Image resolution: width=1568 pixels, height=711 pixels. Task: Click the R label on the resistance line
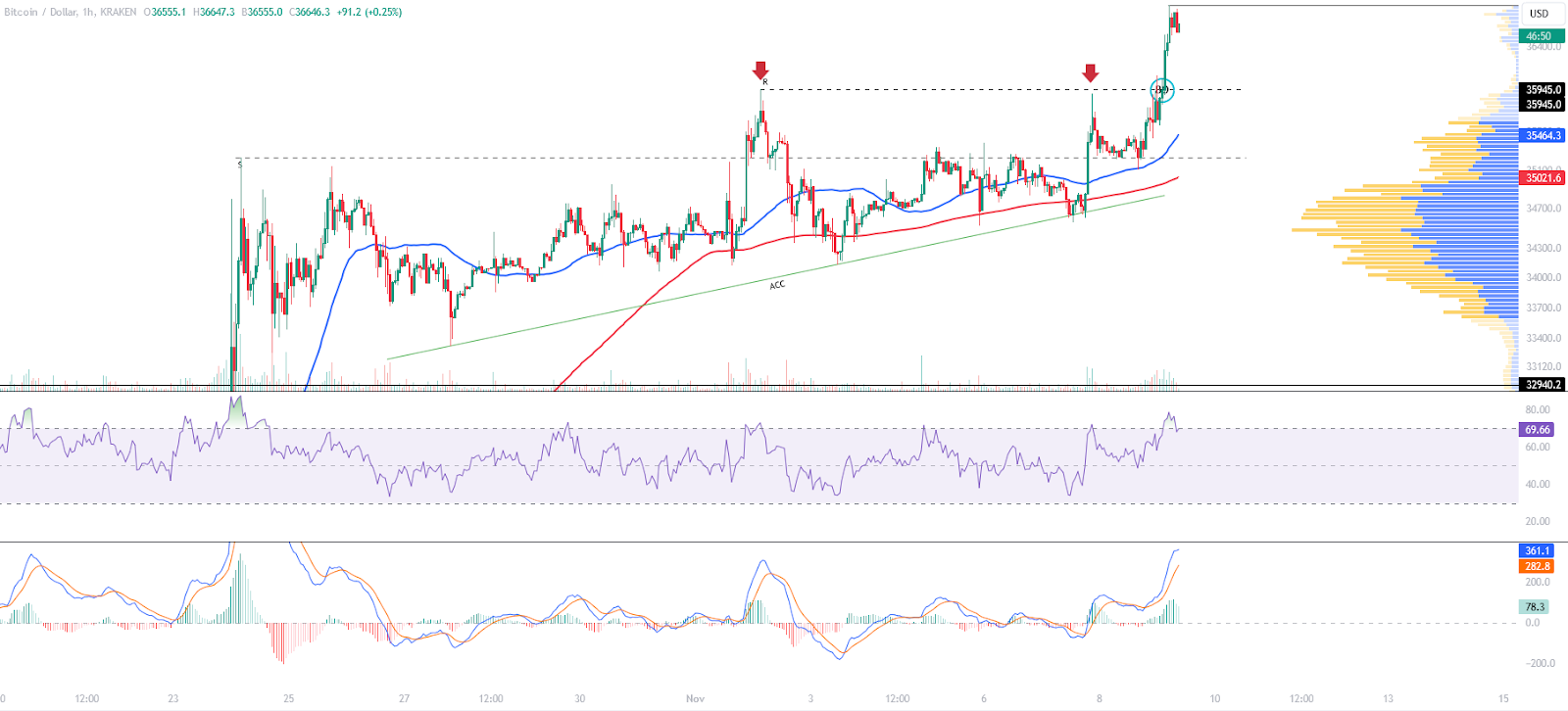click(765, 82)
